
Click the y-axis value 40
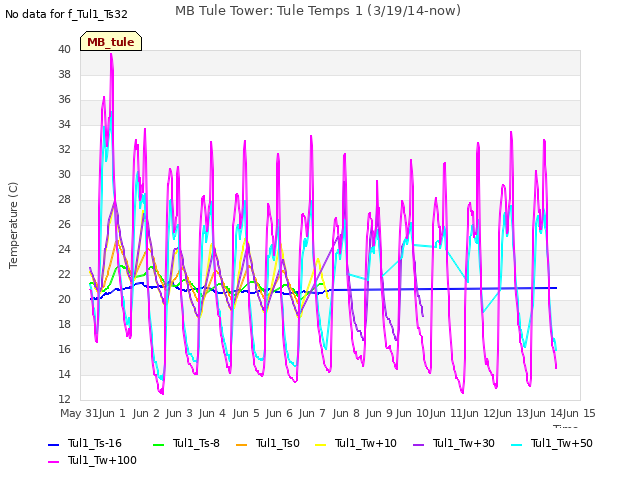coord(64,49)
